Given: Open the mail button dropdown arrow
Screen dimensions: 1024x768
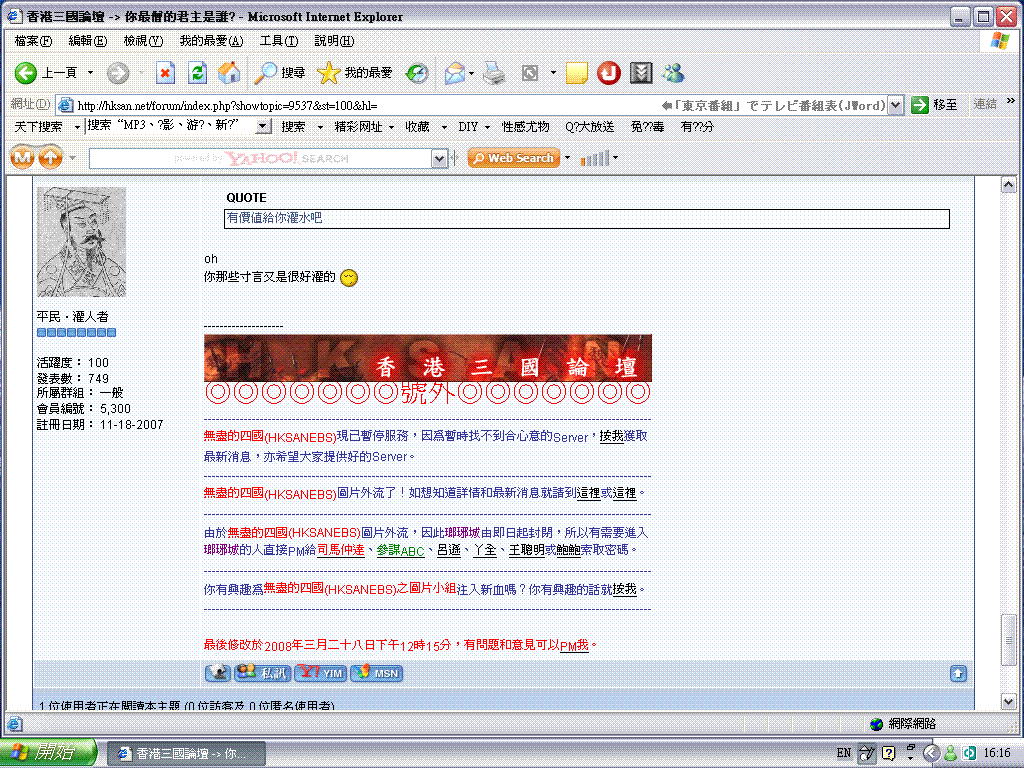Looking at the screenshot, I should point(472,72).
